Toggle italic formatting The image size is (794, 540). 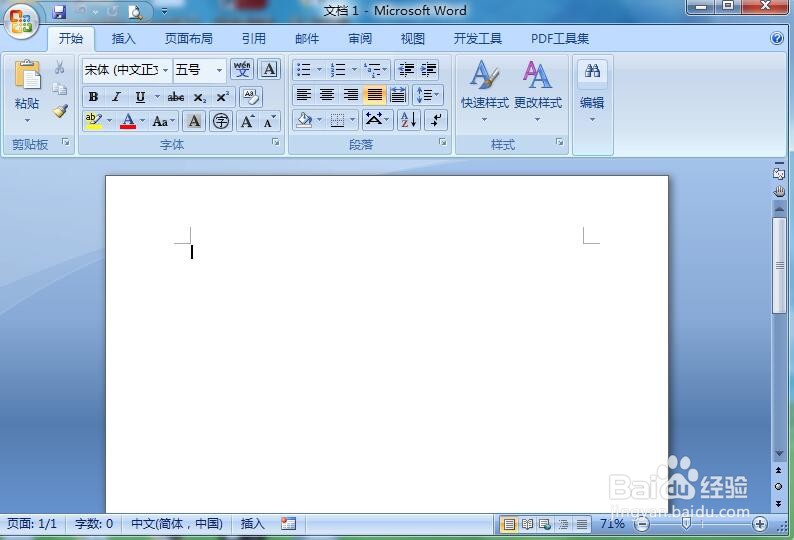[x=116, y=96]
